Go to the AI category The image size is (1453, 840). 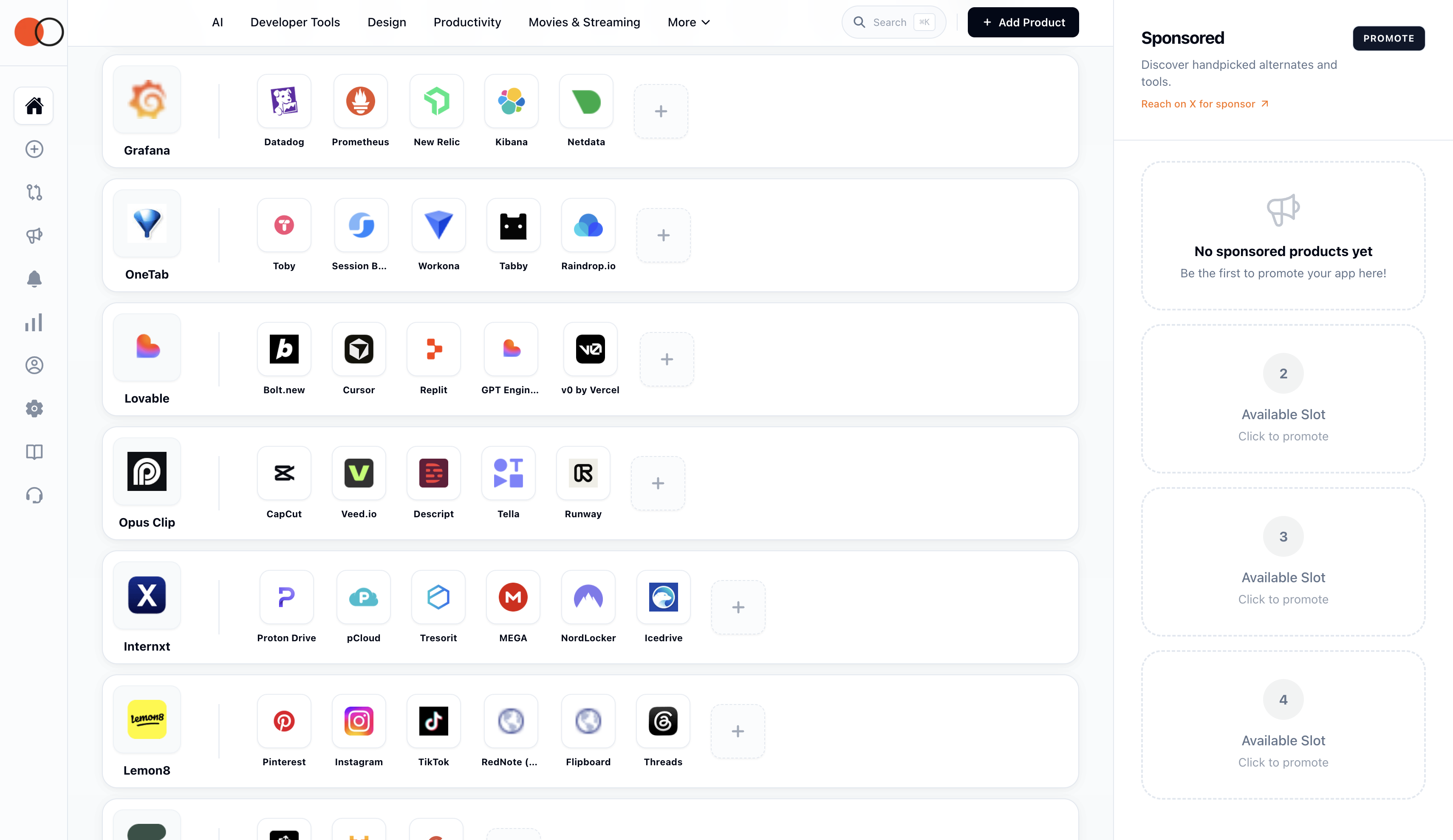218,23
